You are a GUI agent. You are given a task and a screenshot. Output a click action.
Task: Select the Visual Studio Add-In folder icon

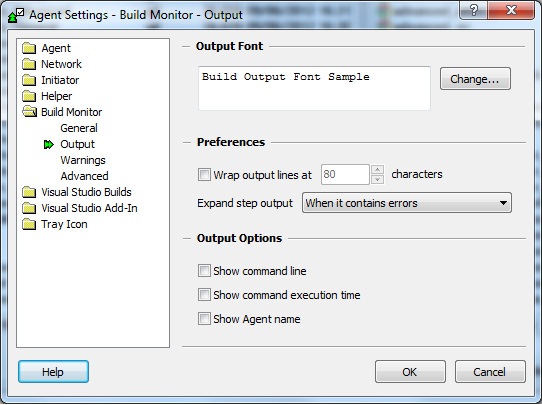[29, 208]
